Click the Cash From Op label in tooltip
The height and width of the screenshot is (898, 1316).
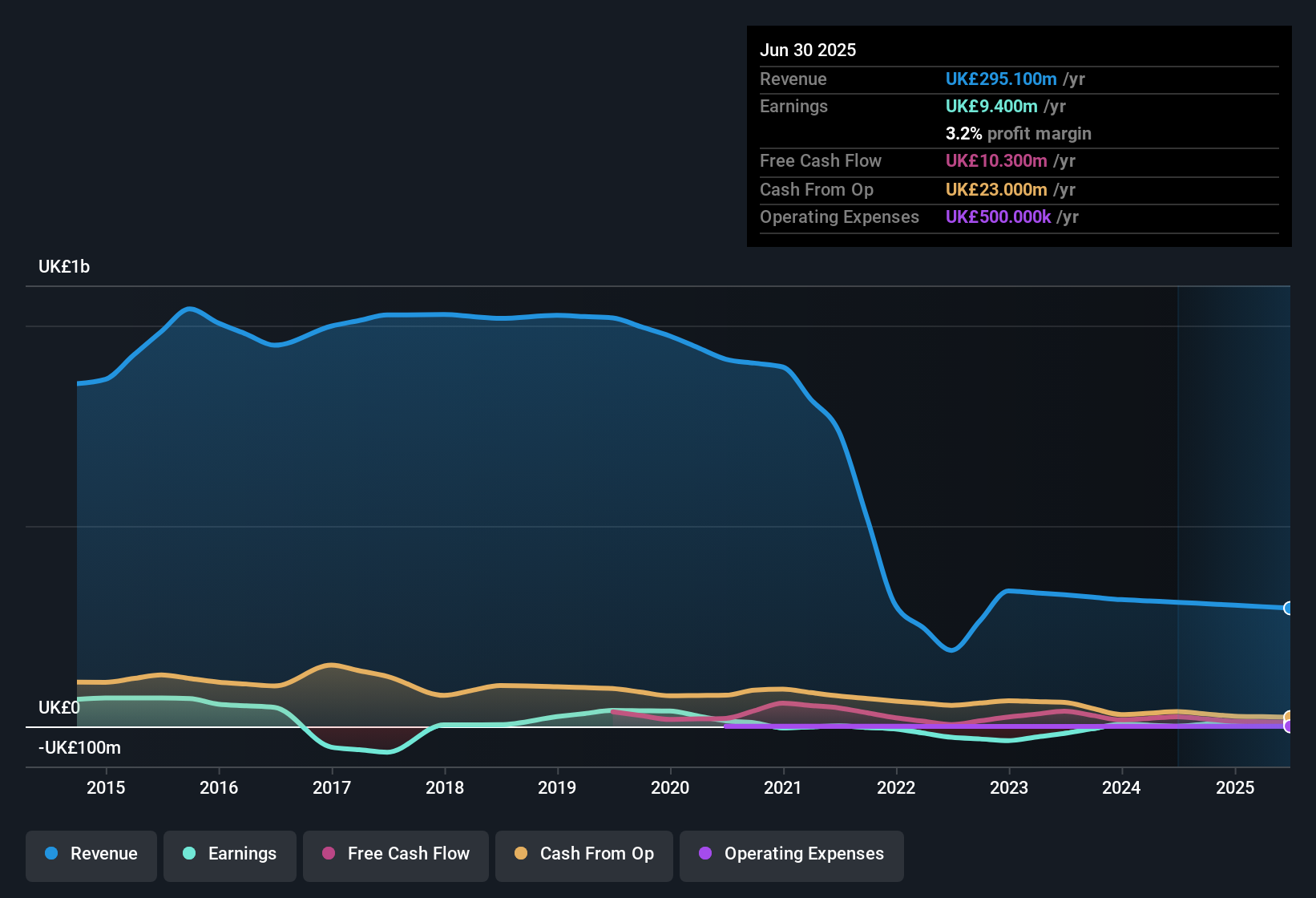click(x=817, y=189)
